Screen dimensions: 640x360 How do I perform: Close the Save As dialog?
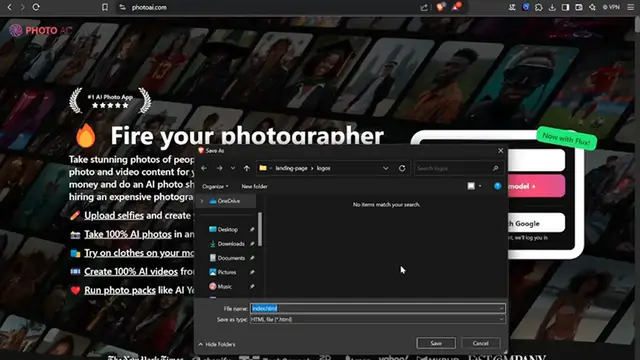(500, 151)
